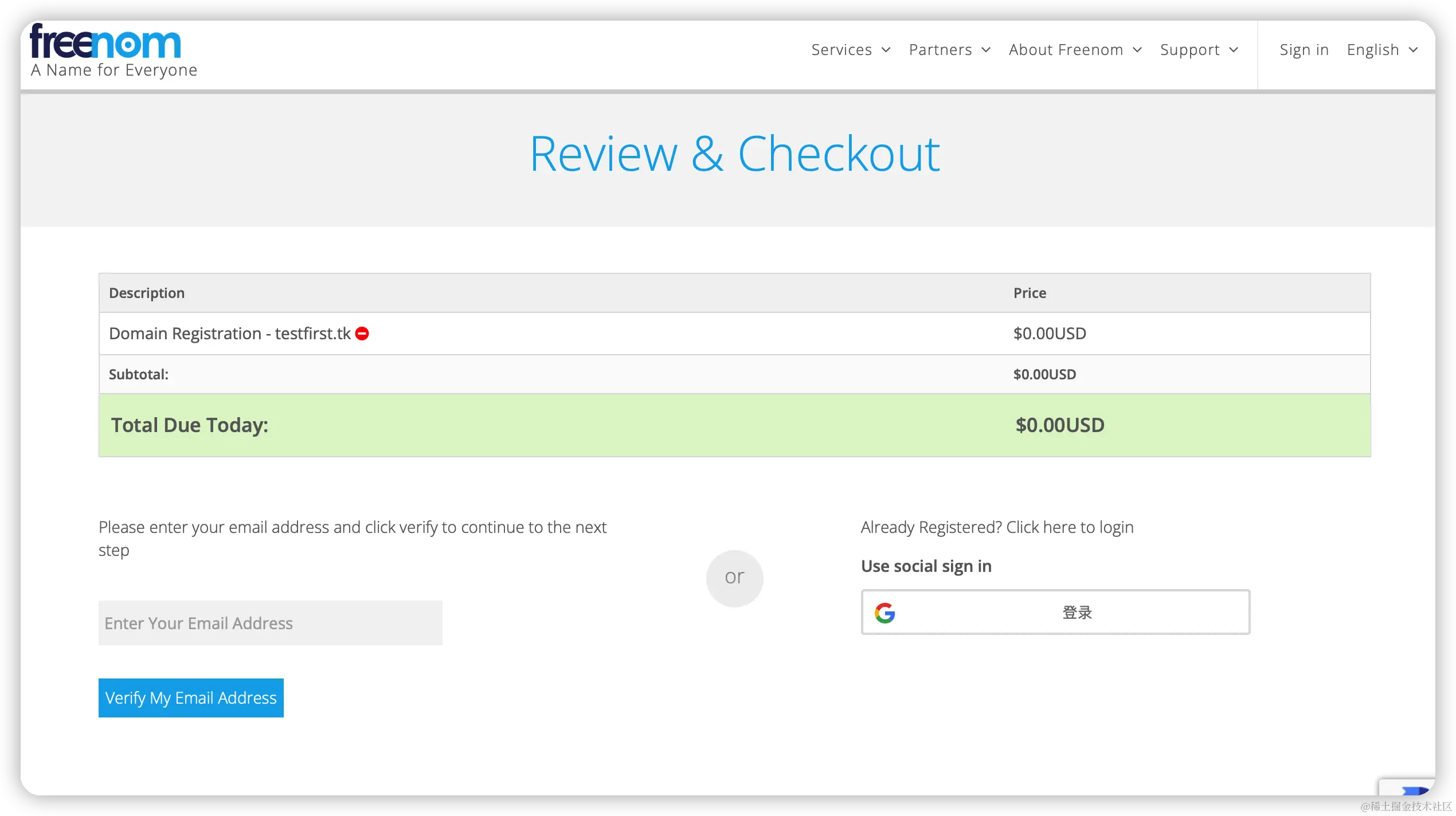Click the Sign in link
This screenshot has width=1456, height=816.
(1304, 50)
